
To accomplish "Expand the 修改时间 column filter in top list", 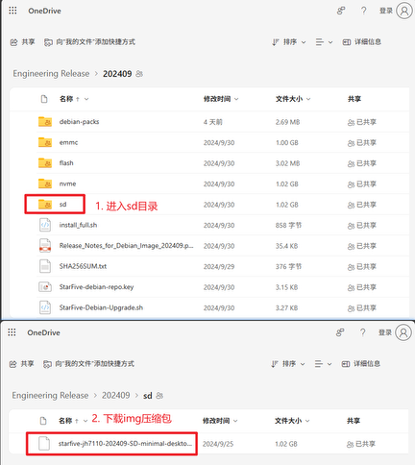I will click(x=221, y=99).
